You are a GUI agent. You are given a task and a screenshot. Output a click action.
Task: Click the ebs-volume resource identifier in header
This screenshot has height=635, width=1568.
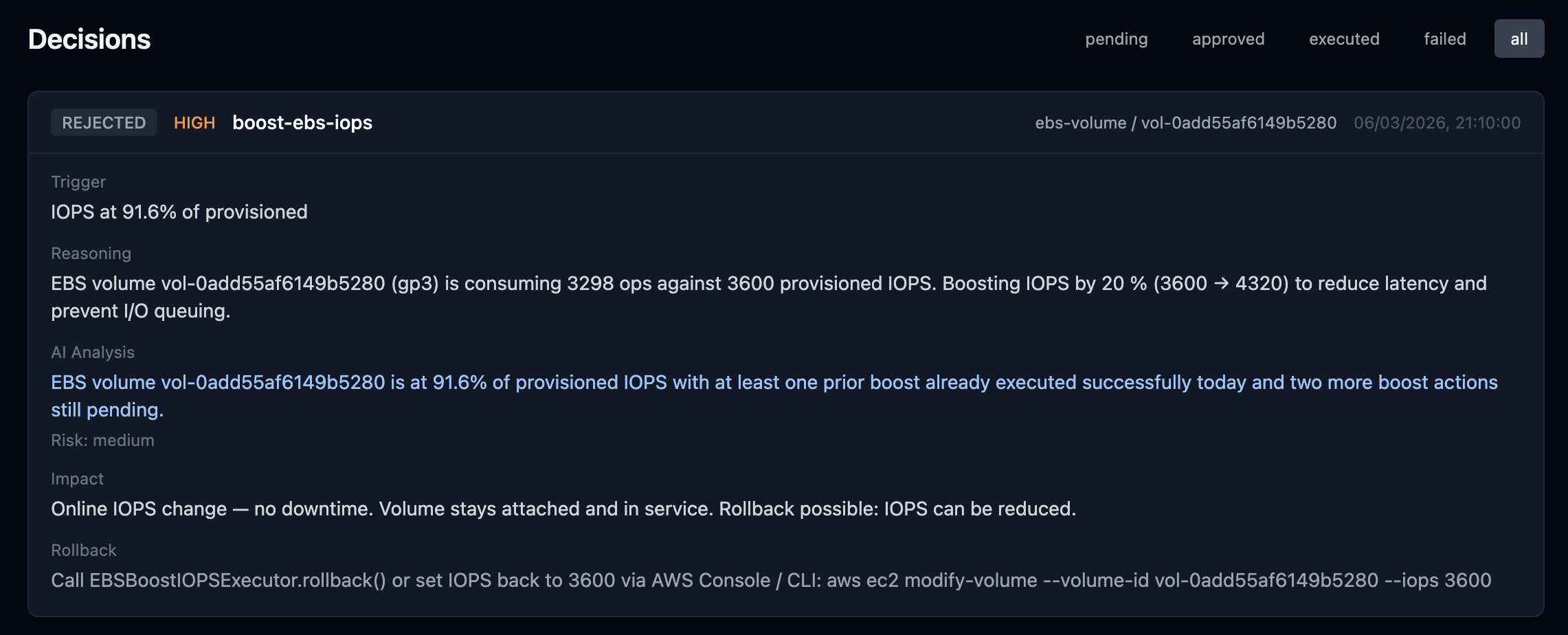1185,123
